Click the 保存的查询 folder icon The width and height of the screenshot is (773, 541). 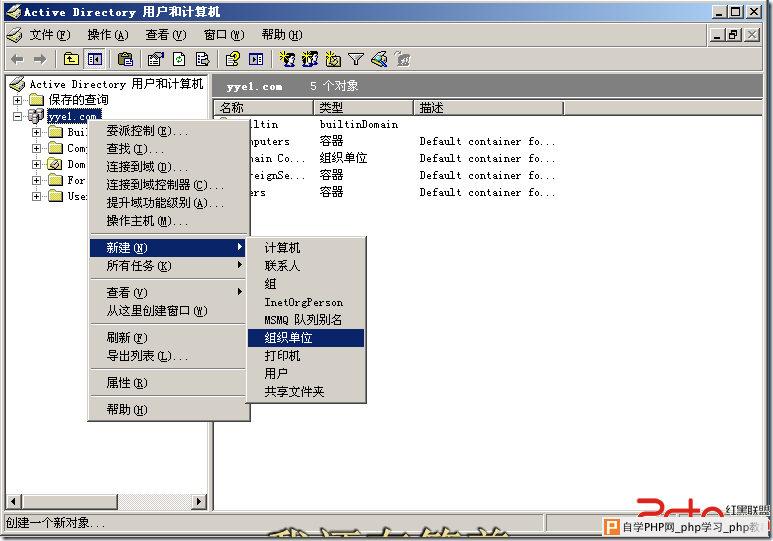pos(36,100)
